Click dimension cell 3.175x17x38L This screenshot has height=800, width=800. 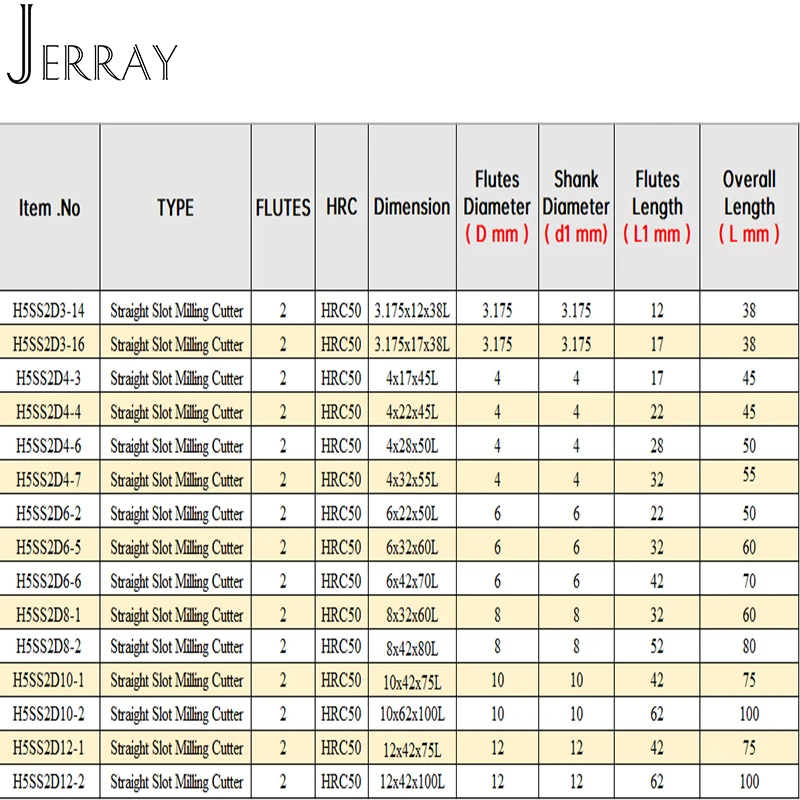coord(412,345)
